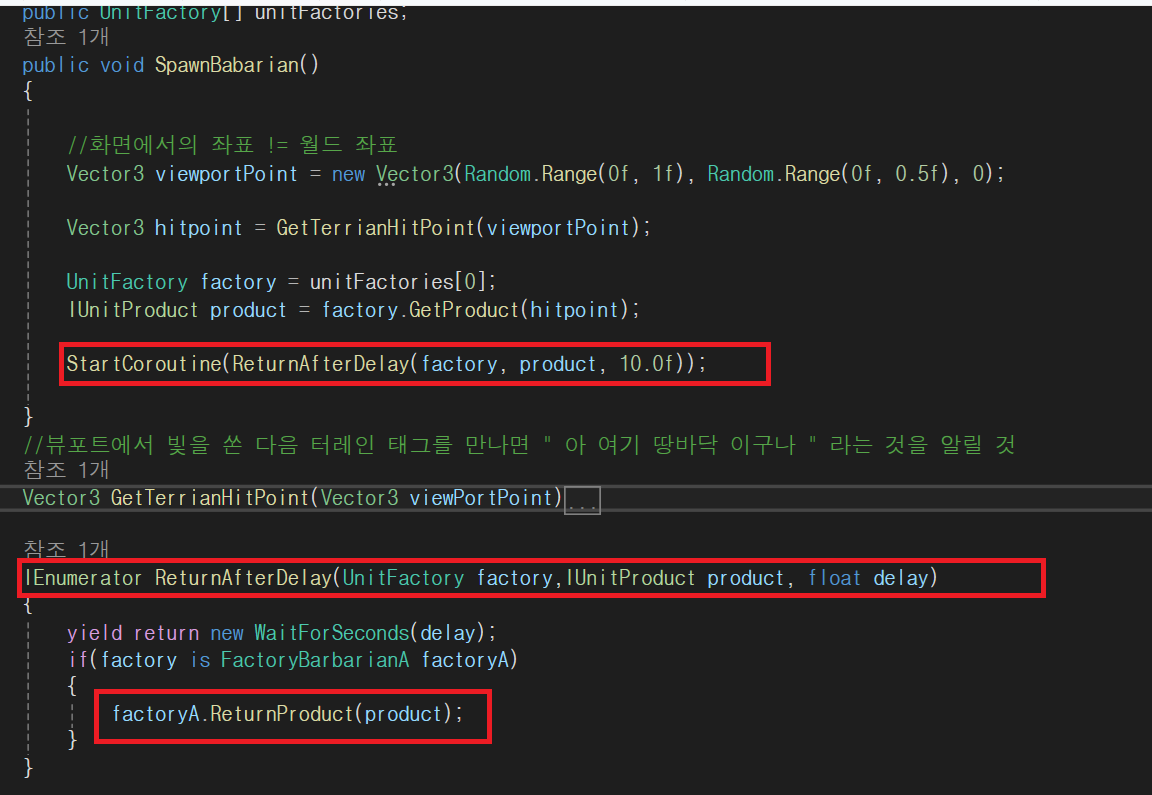Click "hitpoint" in the Vector3 hitpoint declaration
Screen dimensions: 1152x795
(x=198, y=228)
